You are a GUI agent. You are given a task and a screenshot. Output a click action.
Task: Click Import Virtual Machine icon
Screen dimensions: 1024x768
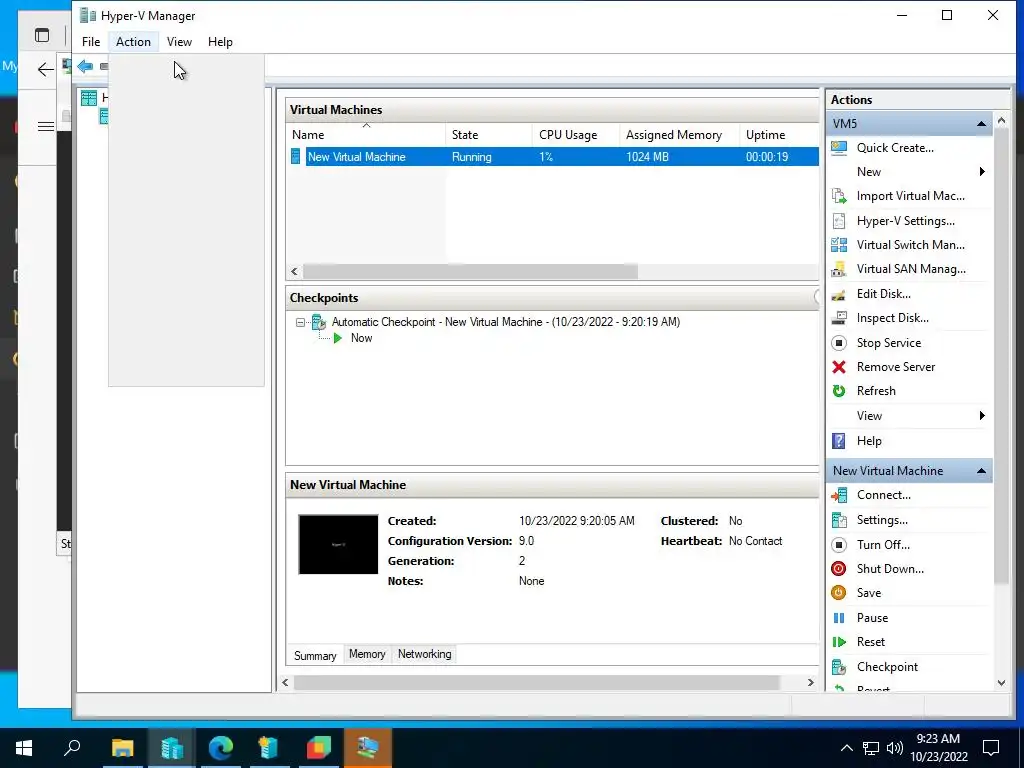[839, 196]
